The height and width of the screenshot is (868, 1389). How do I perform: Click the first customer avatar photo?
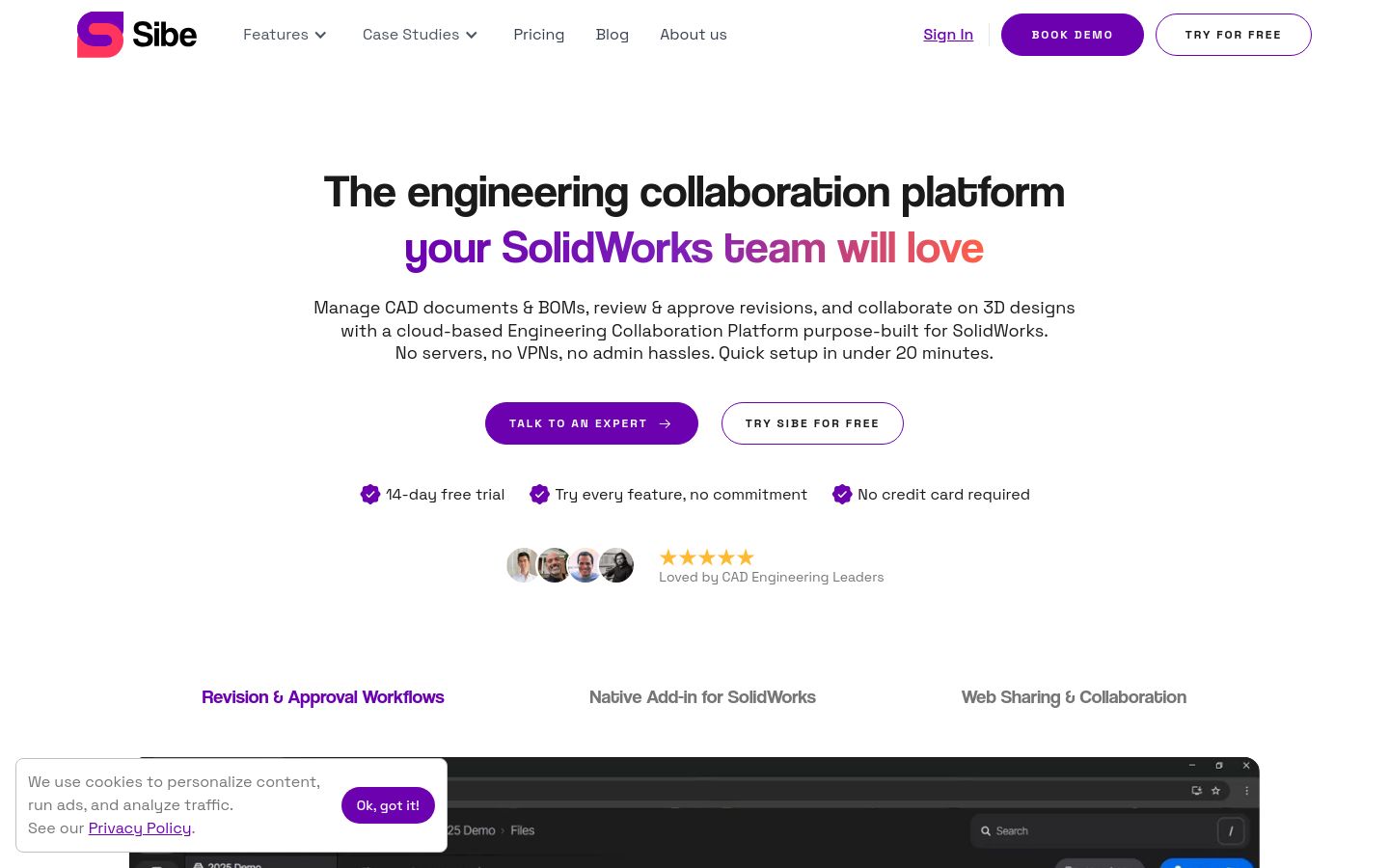point(524,565)
